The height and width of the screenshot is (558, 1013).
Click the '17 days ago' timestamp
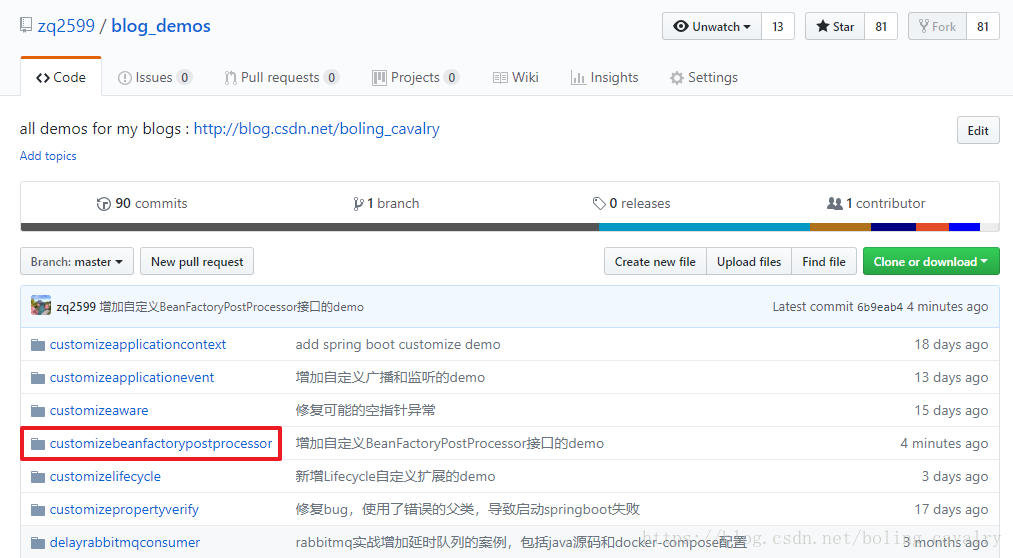click(951, 509)
